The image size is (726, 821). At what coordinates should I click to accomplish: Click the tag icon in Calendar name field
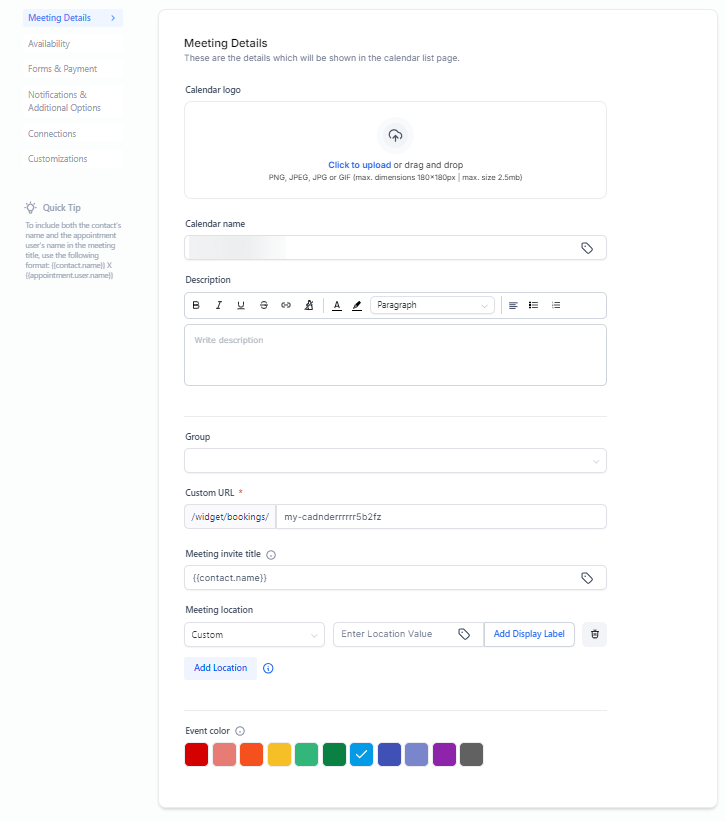click(587, 248)
